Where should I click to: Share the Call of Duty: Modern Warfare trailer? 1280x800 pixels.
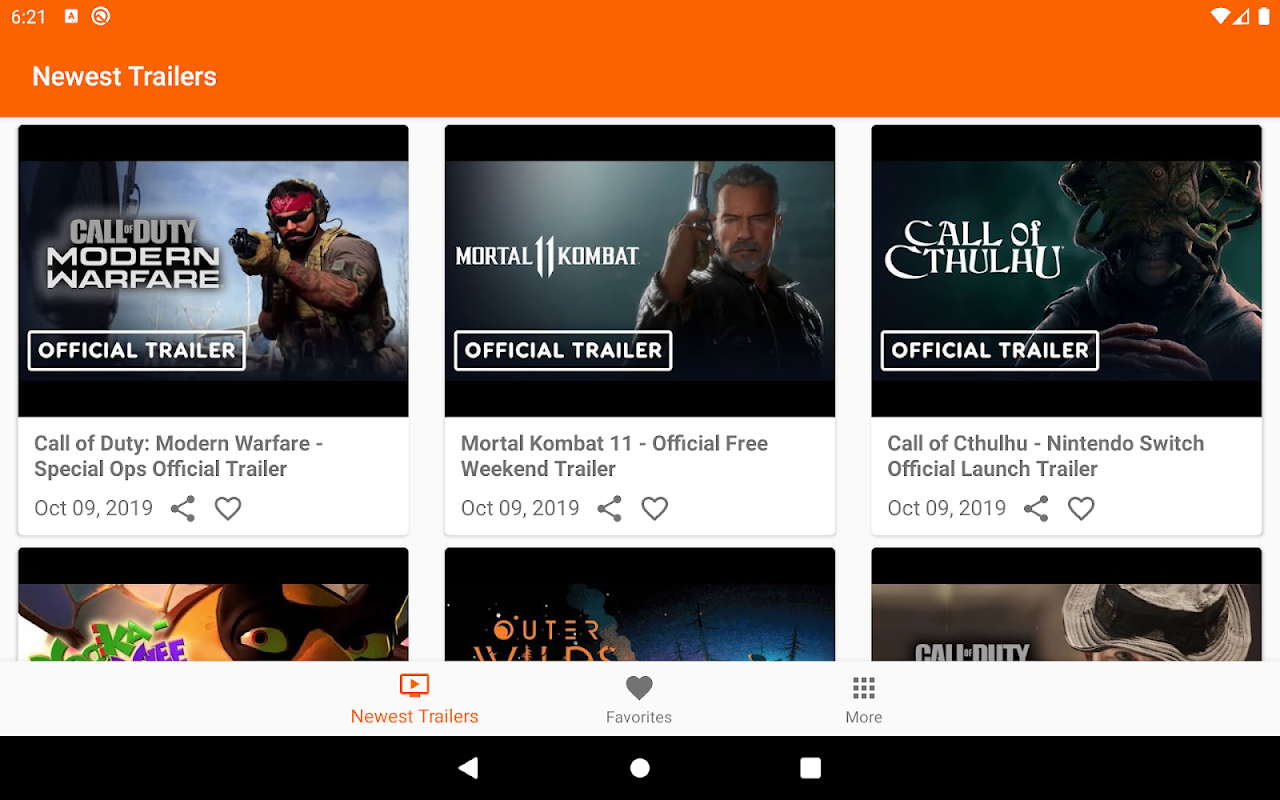pos(183,509)
